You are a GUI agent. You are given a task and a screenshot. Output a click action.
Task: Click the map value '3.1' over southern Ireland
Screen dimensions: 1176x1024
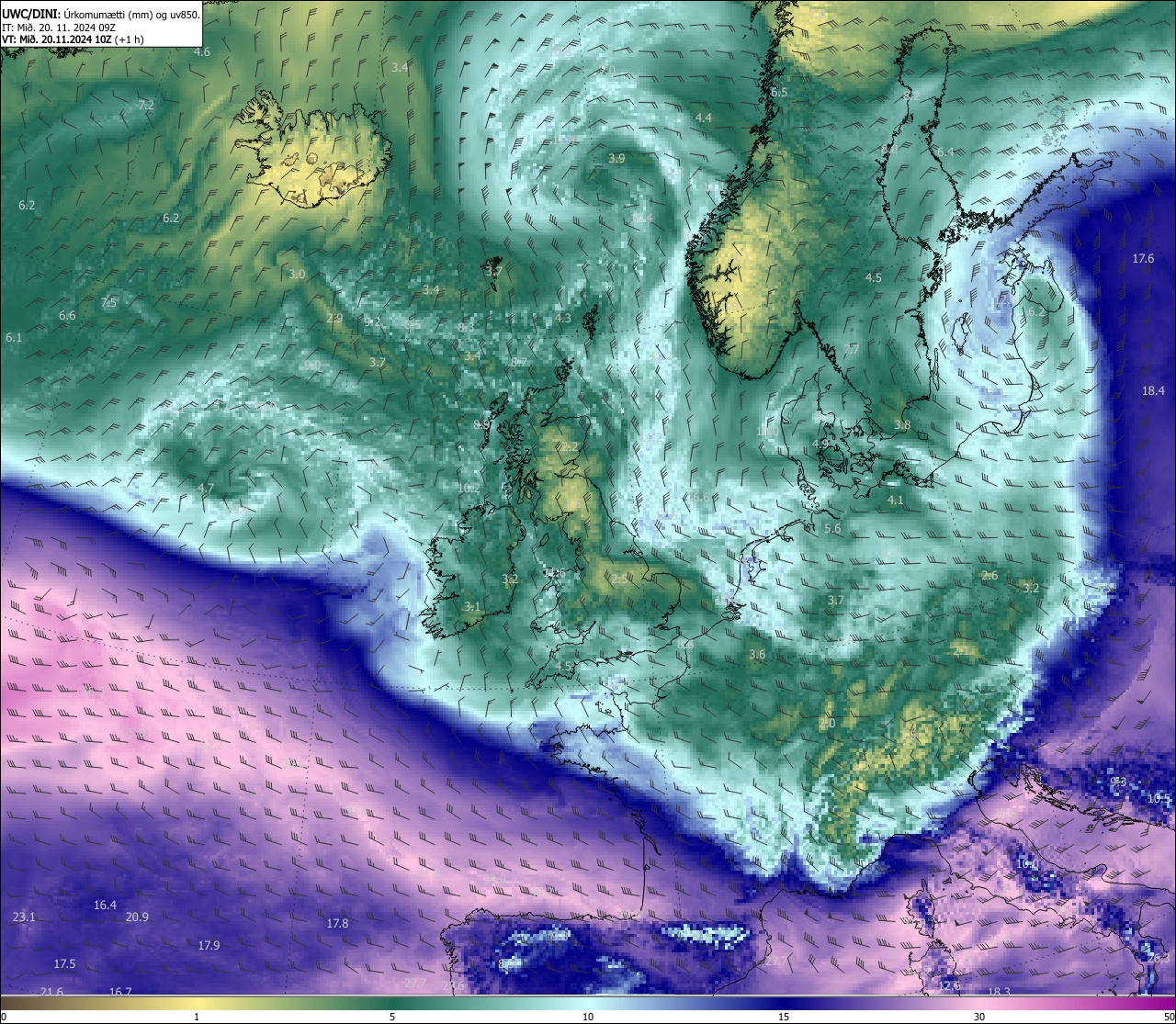(x=472, y=608)
